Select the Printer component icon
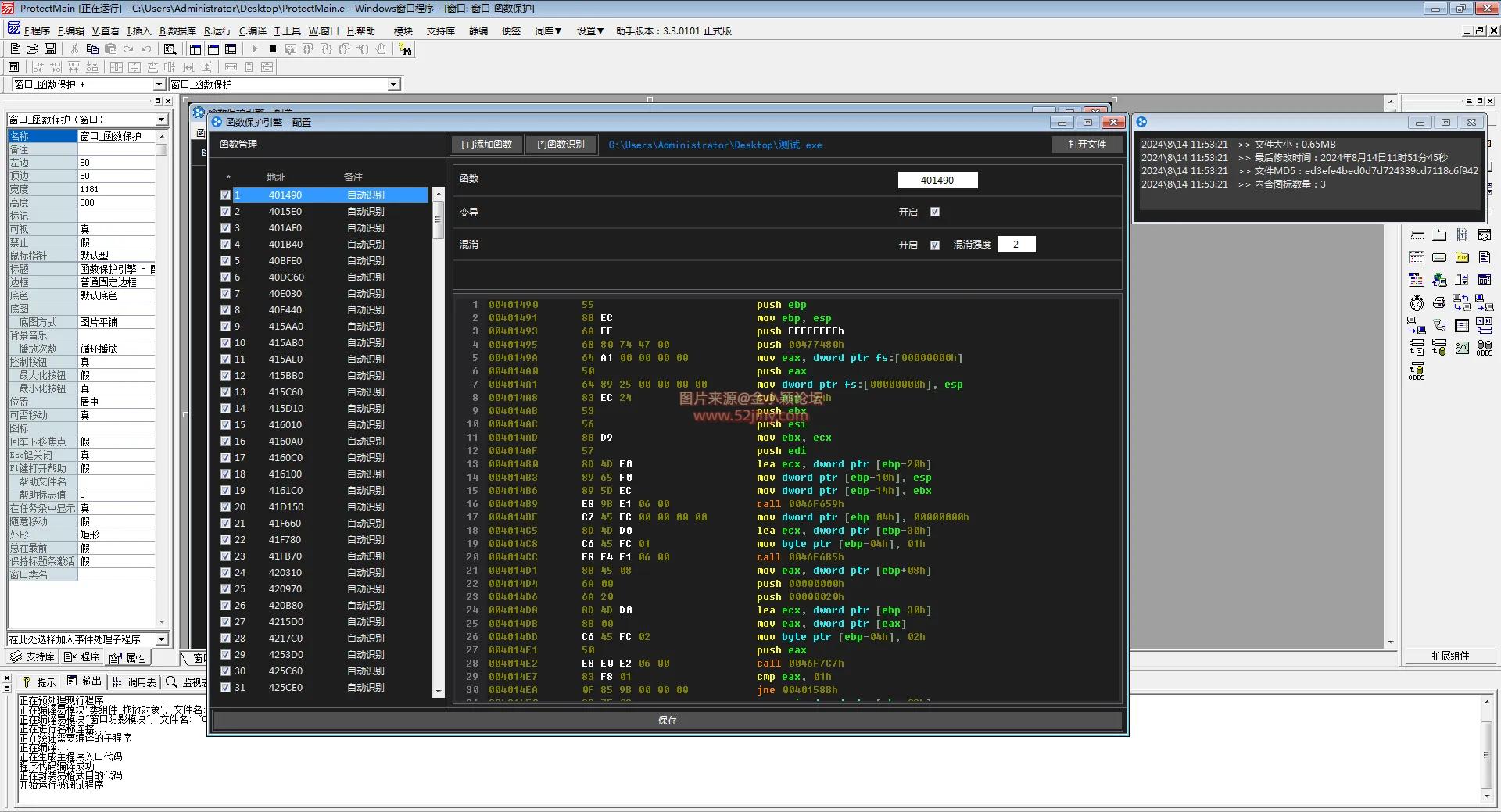1501x812 pixels. (1439, 303)
